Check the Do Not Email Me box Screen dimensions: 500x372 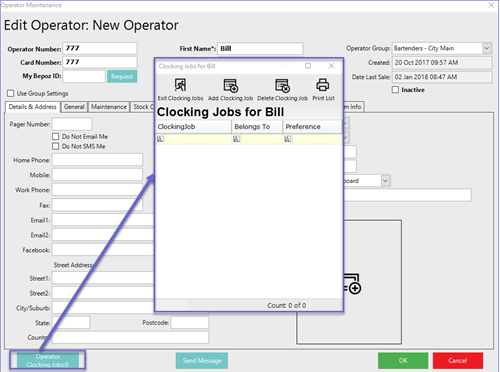pos(56,136)
